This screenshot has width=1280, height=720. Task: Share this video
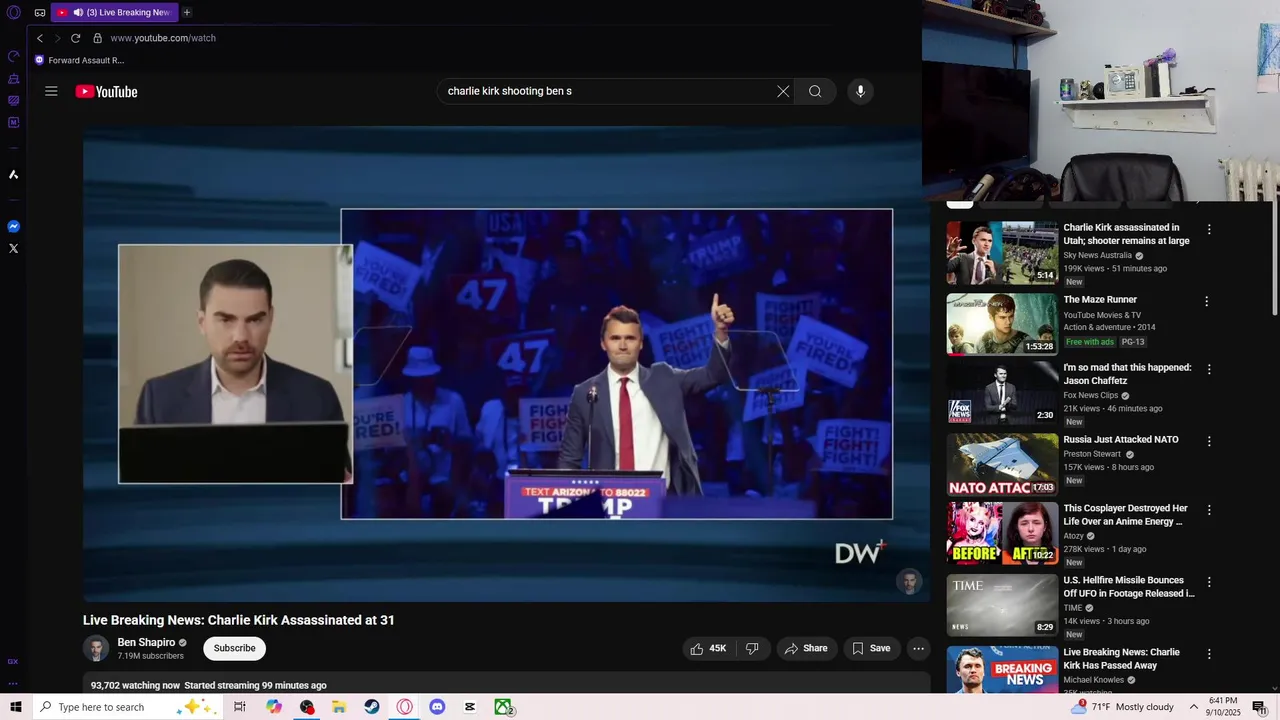click(x=806, y=648)
